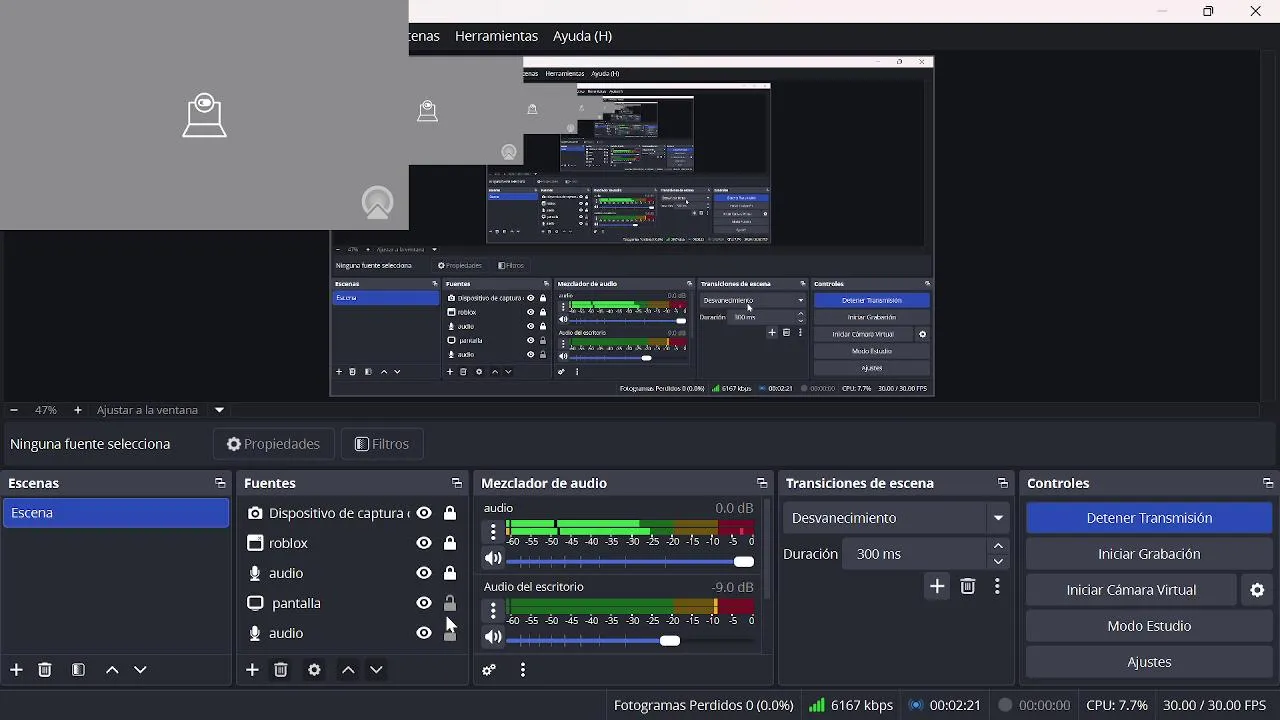The width and height of the screenshot is (1280, 720).
Task: Select the pantalla source row
Action: pyautogui.click(x=352, y=603)
